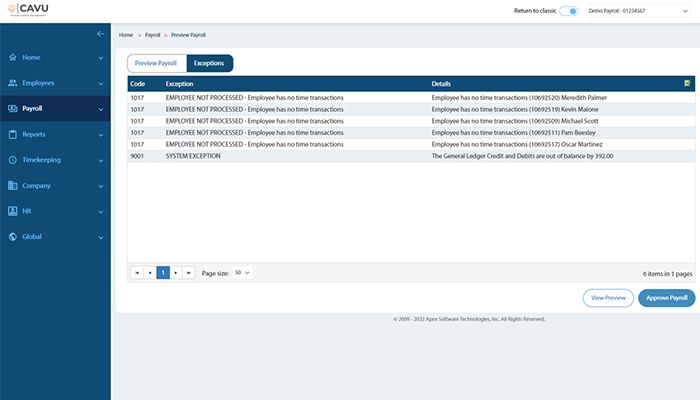The image size is (700, 400).
Task: Go to the last page of results
Action: [189, 272]
